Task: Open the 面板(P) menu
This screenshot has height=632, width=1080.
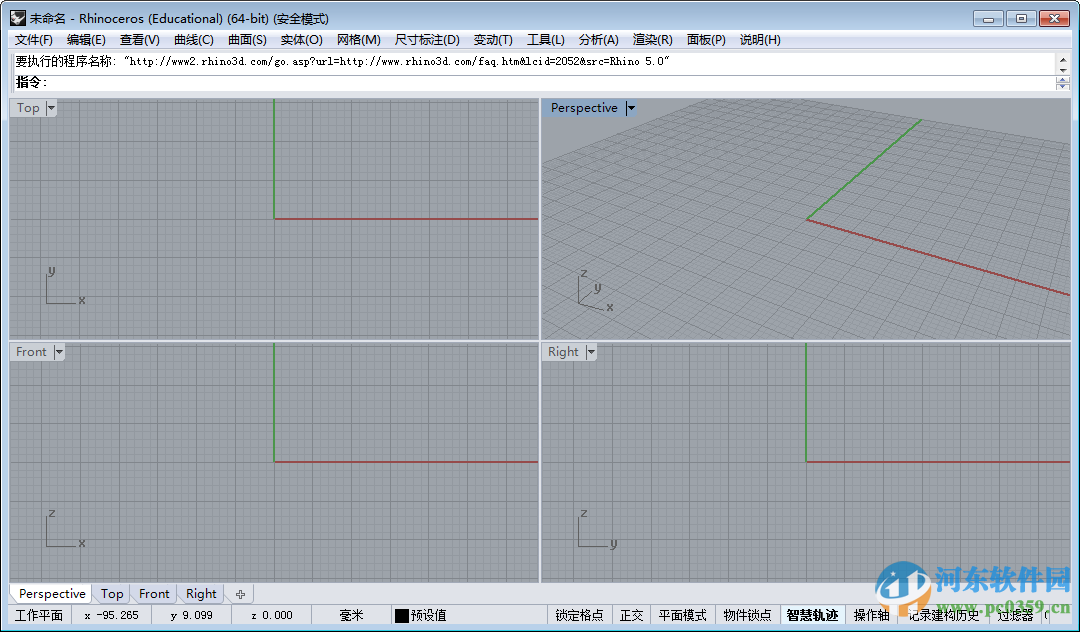Action: coord(706,40)
